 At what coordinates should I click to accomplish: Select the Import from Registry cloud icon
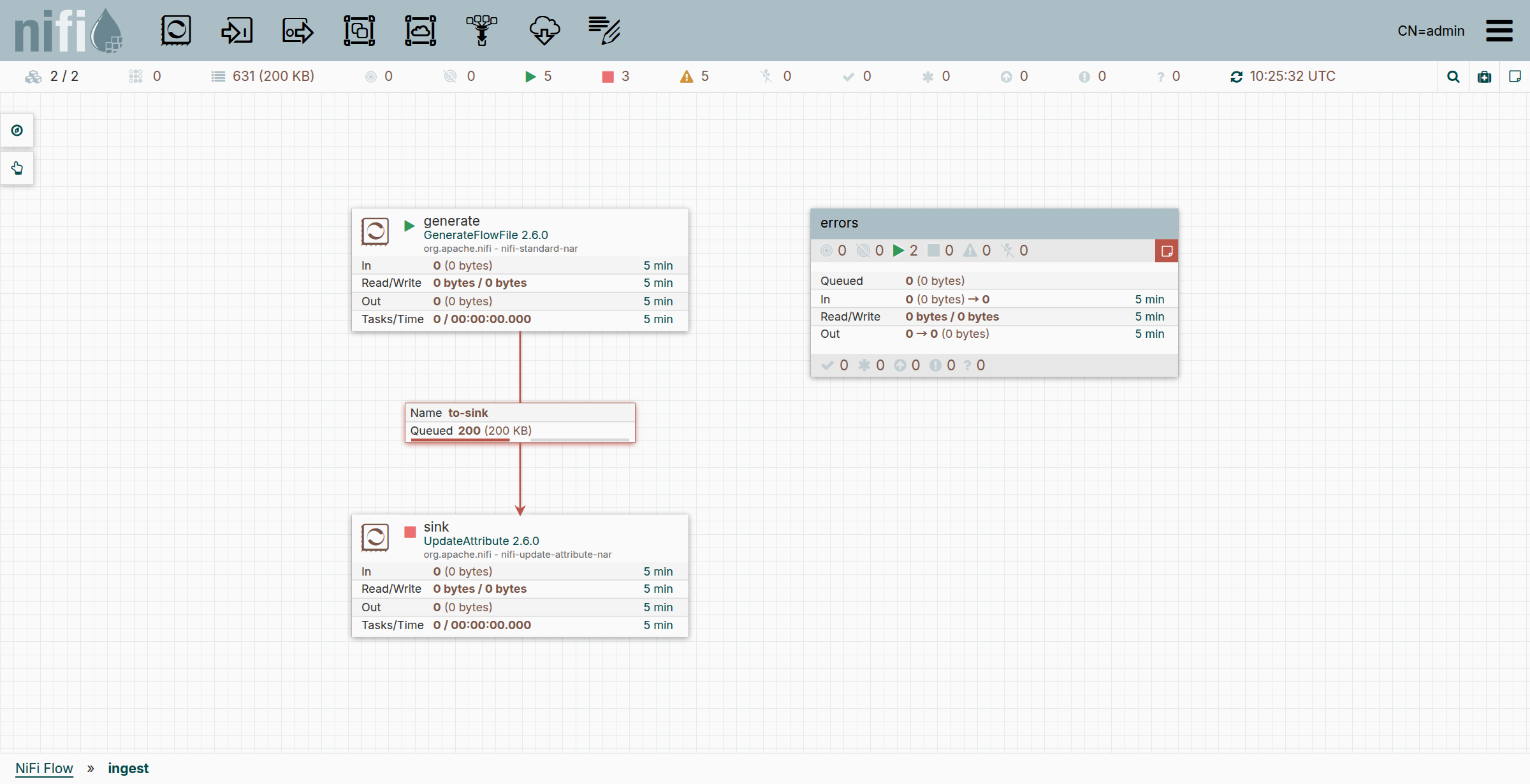pyautogui.click(x=544, y=30)
